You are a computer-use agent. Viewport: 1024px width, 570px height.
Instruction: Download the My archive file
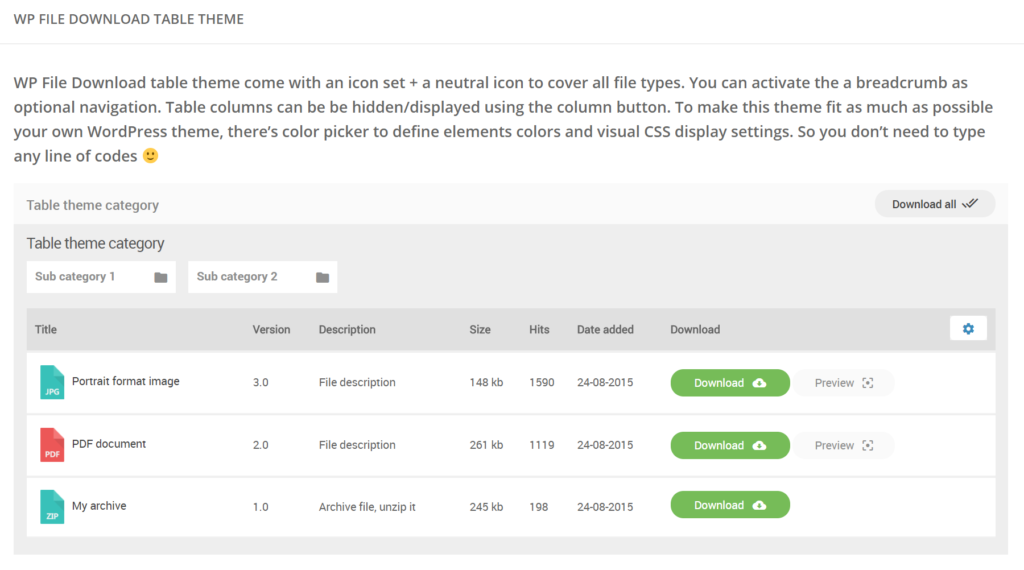[730, 505]
